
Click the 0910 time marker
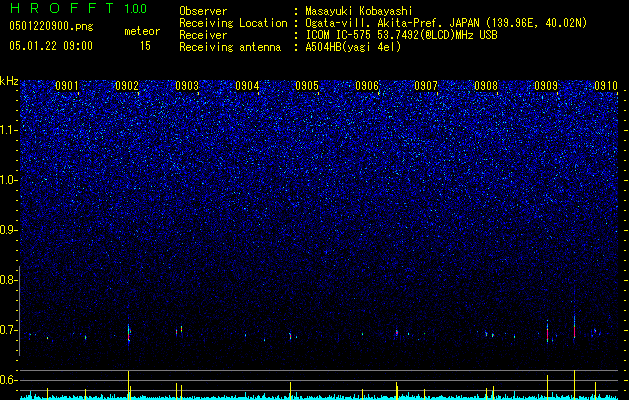coord(606,86)
